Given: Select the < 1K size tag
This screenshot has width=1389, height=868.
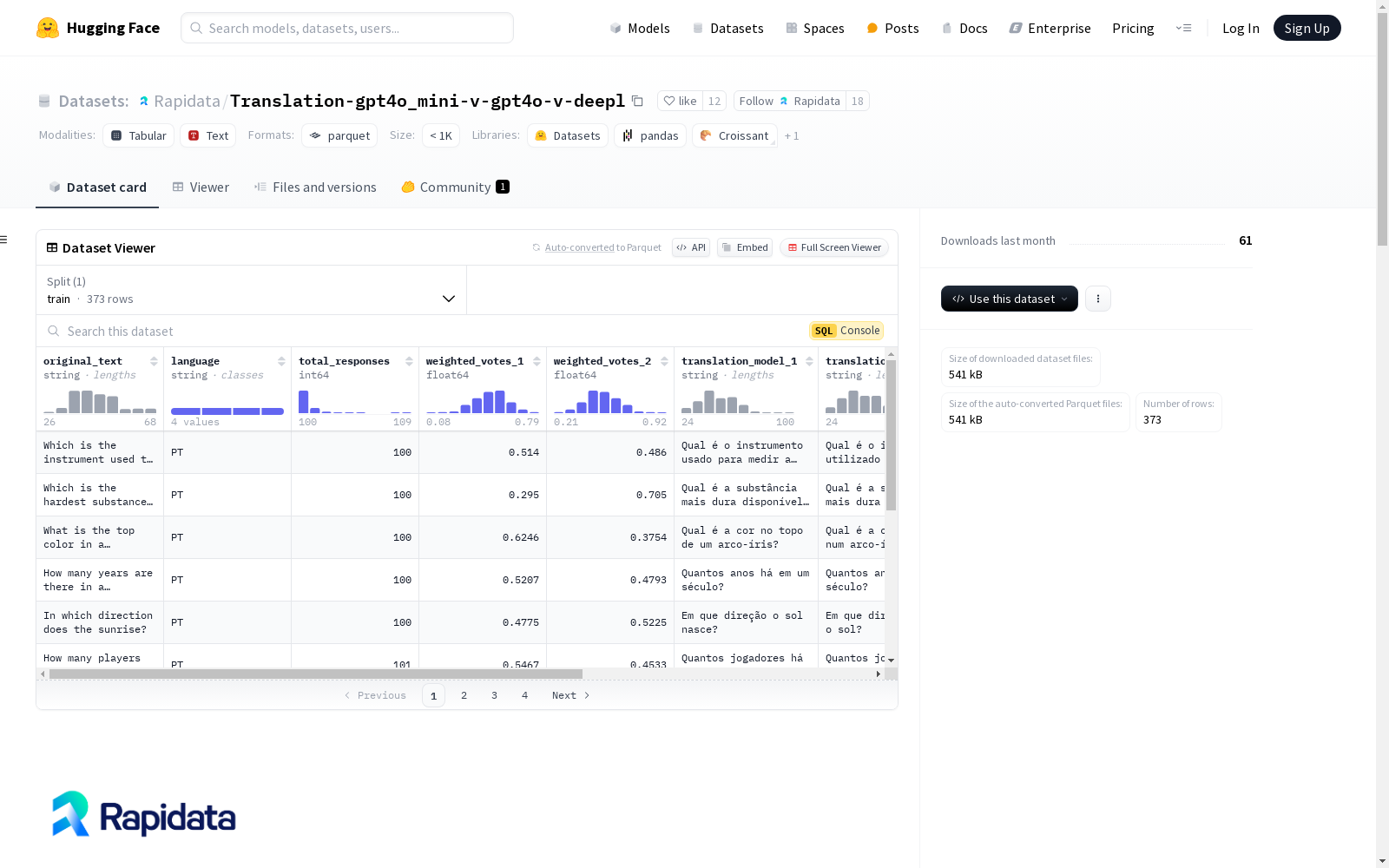Looking at the screenshot, I should point(441,135).
